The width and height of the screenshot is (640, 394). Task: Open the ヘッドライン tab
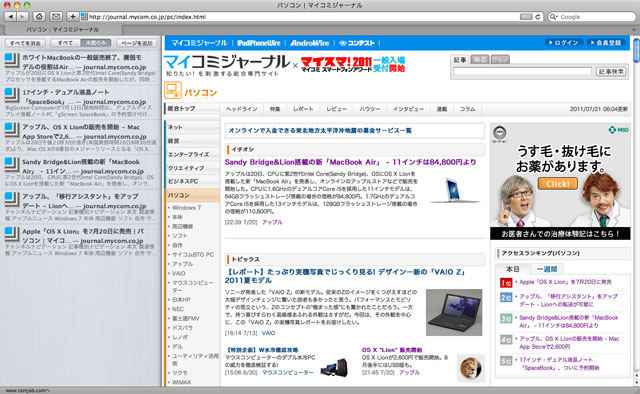click(x=242, y=109)
